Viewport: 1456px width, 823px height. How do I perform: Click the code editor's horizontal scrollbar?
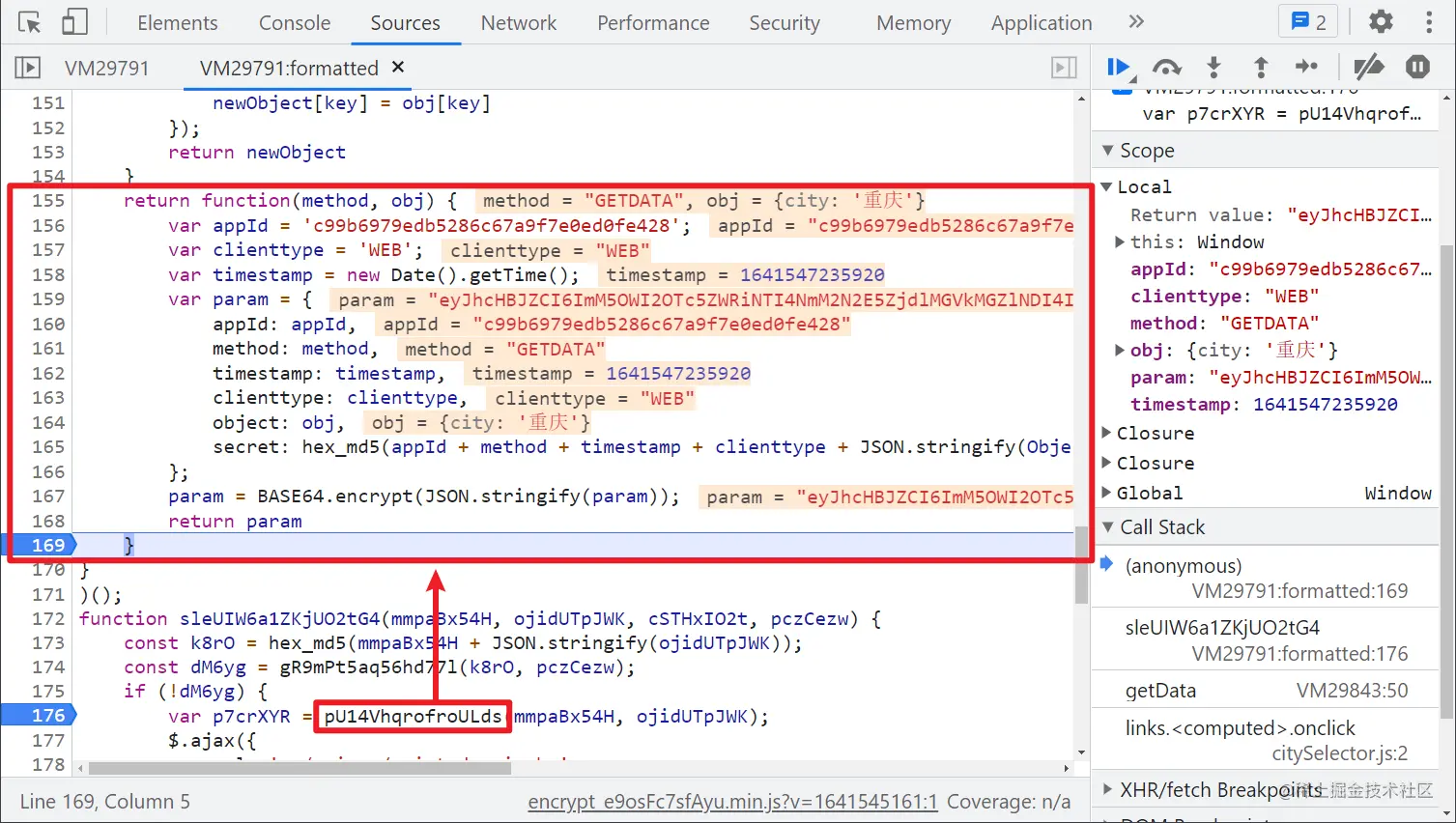coord(300,769)
